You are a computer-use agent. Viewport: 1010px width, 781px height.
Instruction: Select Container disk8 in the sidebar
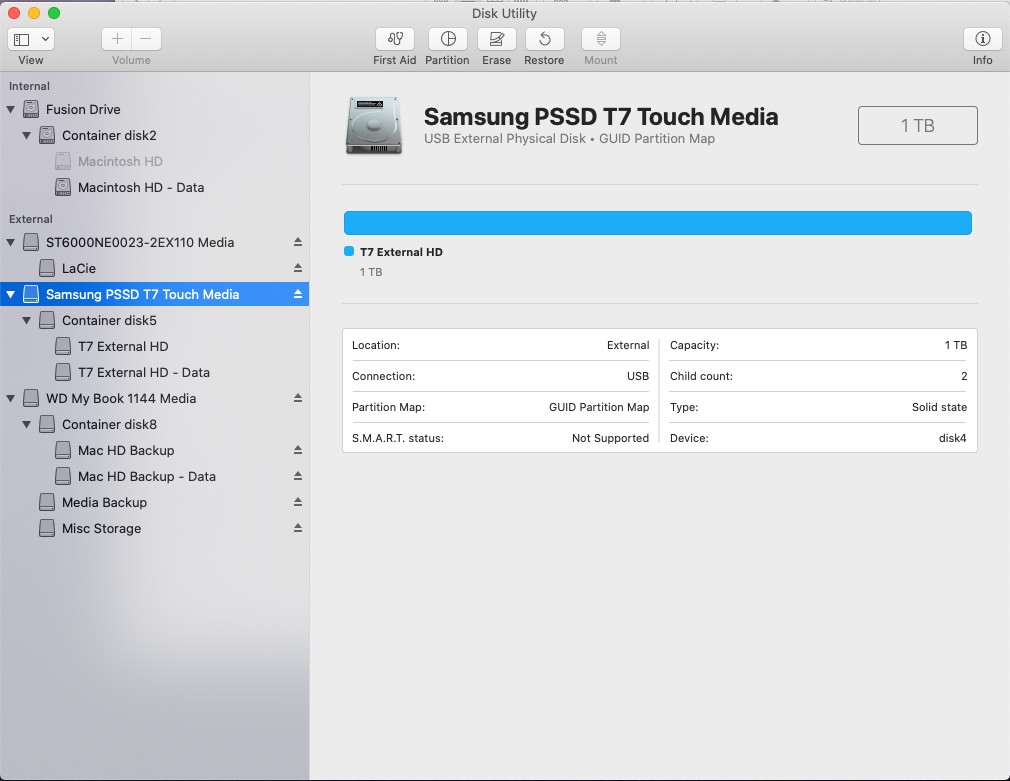point(155,424)
